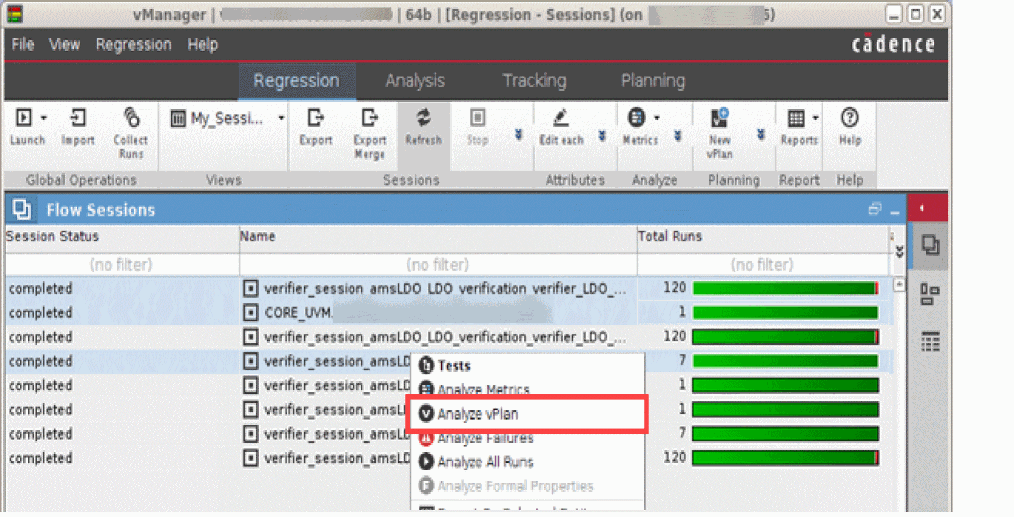Select Tests in context menu
The height and width of the screenshot is (517, 1014).
528,366
